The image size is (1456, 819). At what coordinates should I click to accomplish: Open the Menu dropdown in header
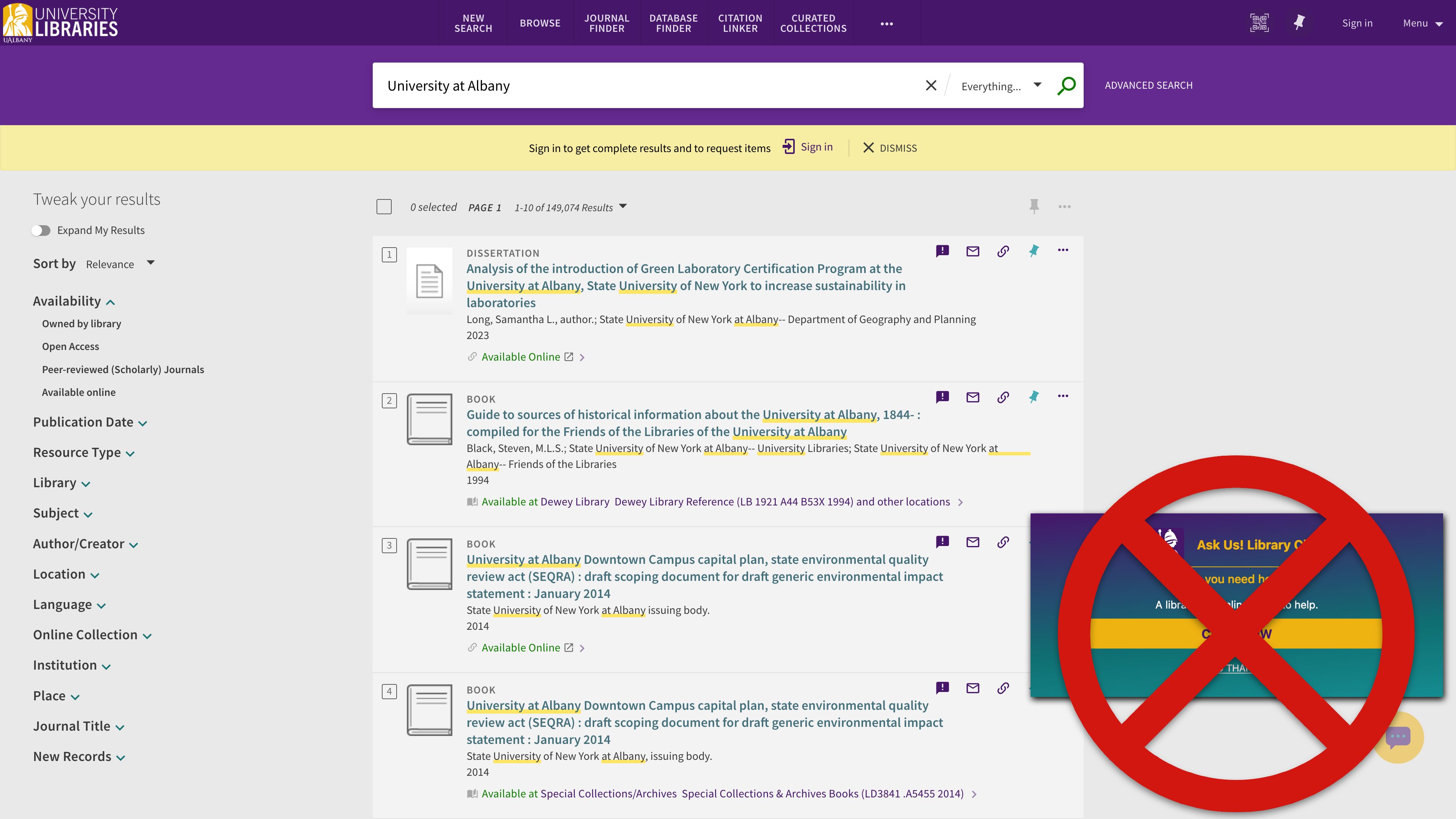coord(1423,23)
